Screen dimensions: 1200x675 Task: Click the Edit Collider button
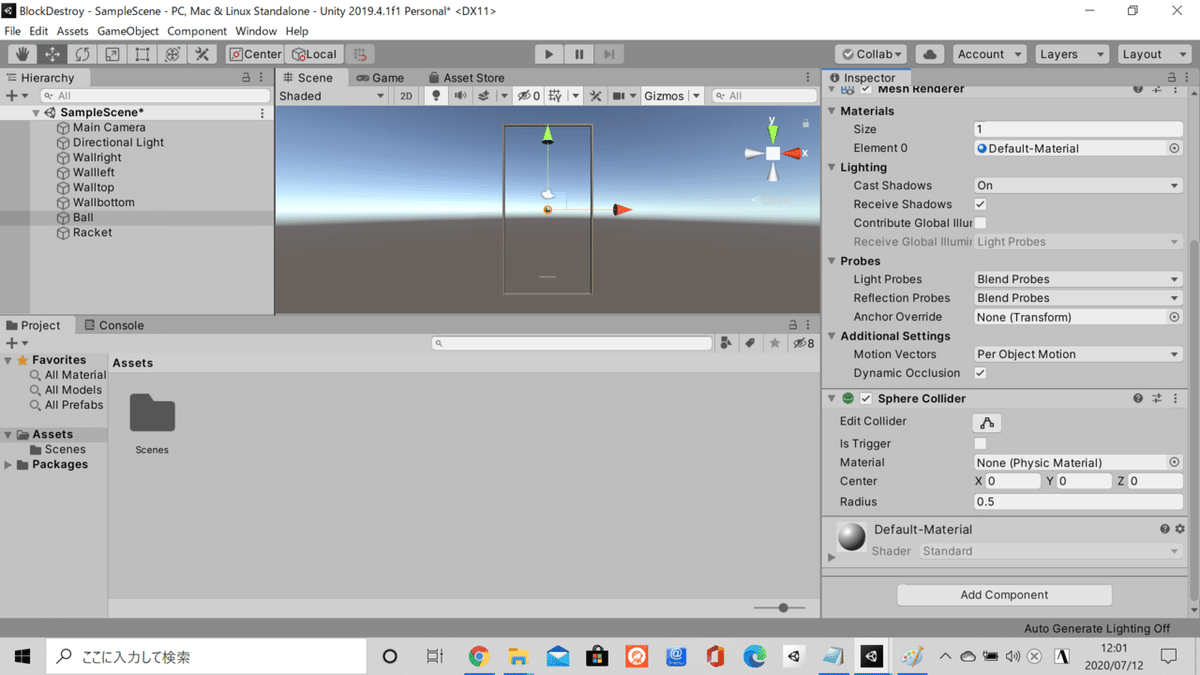pyautogui.click(x=987, y=422)
